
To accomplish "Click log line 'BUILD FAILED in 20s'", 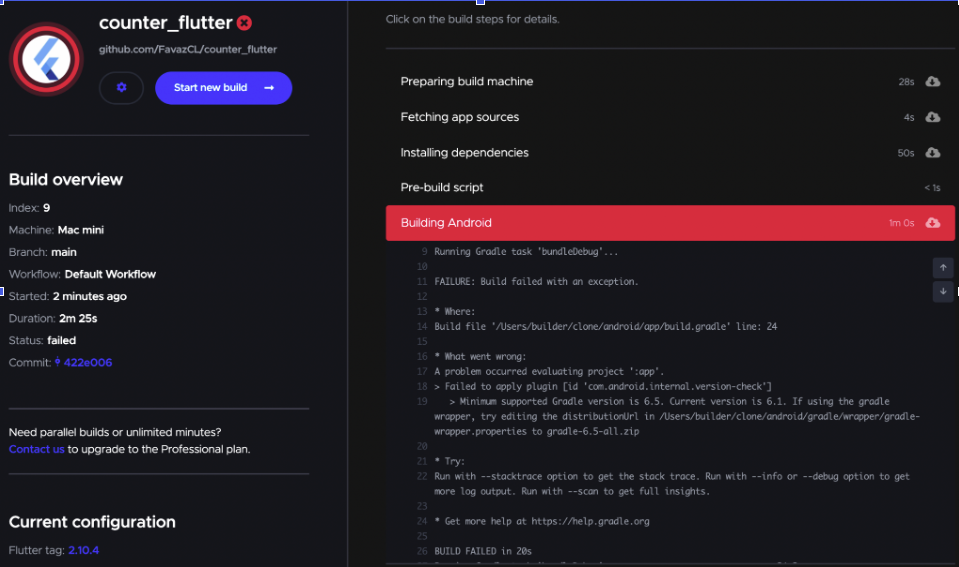I will 483,551.
